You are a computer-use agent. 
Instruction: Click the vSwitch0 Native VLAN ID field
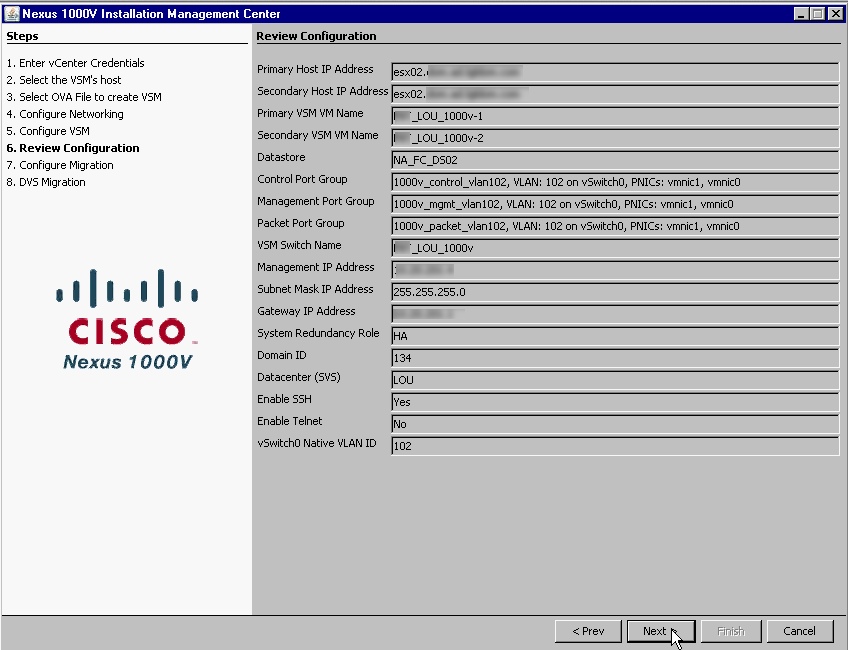click(x=615, y=446)
